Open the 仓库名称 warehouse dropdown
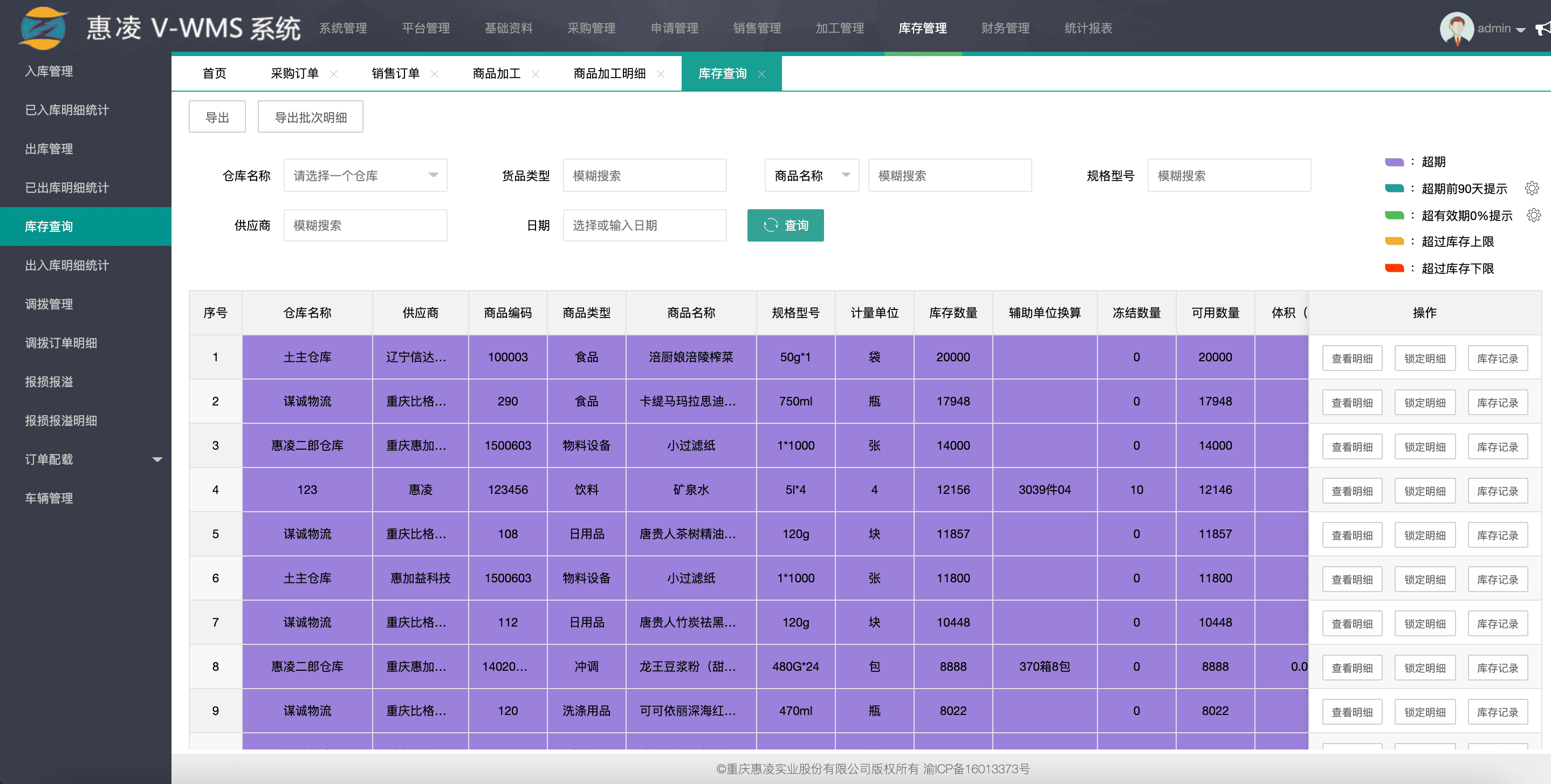1551x784 pixels. 365,175
